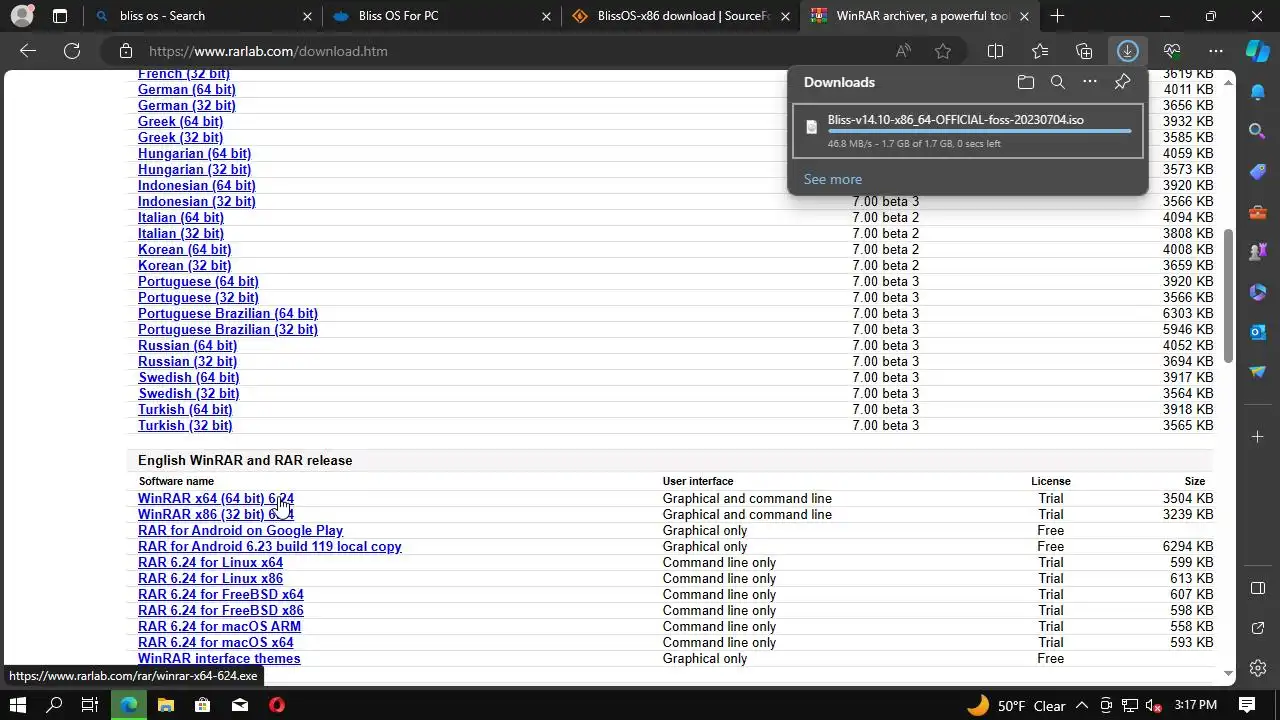Open Browser essentials heart icon
Screen dimensions: 1280x720
tap(1172, 51)
